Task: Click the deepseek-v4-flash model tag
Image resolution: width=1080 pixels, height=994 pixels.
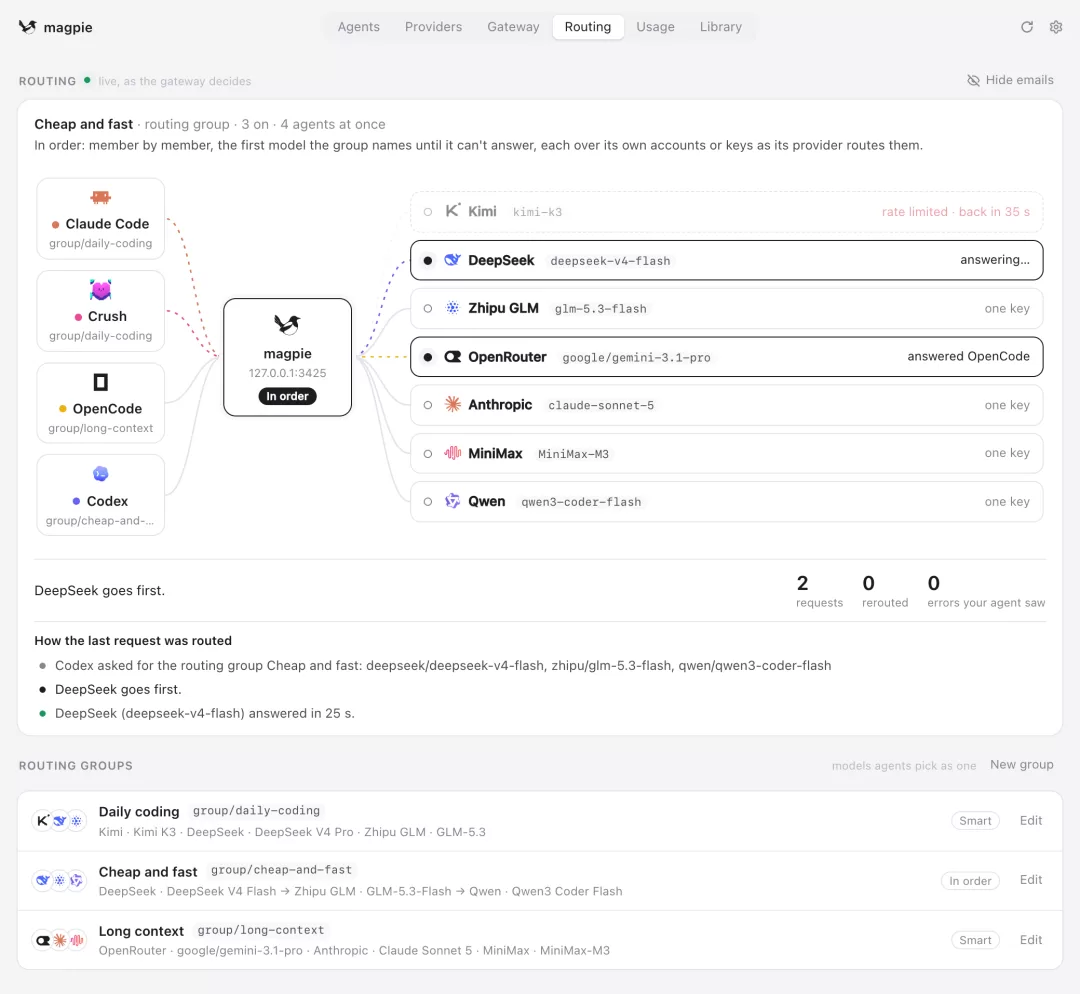Action: click(x=610, y=261)
